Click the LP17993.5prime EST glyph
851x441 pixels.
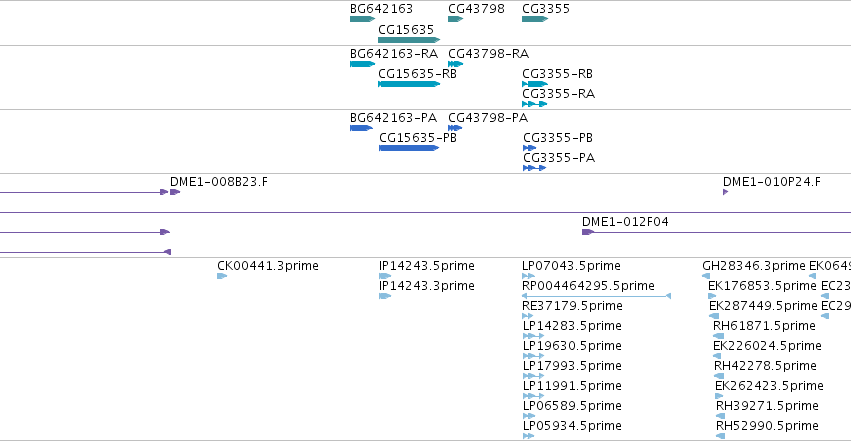click(534, 376)
